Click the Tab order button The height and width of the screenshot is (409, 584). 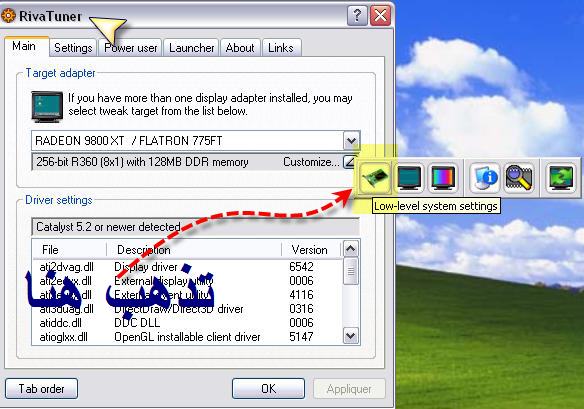41,389
